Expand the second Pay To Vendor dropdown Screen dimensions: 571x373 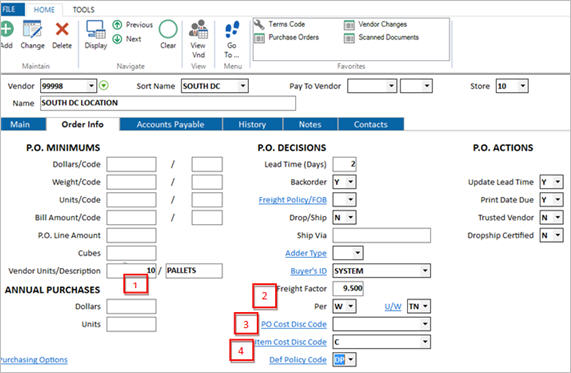coord(426,86)
